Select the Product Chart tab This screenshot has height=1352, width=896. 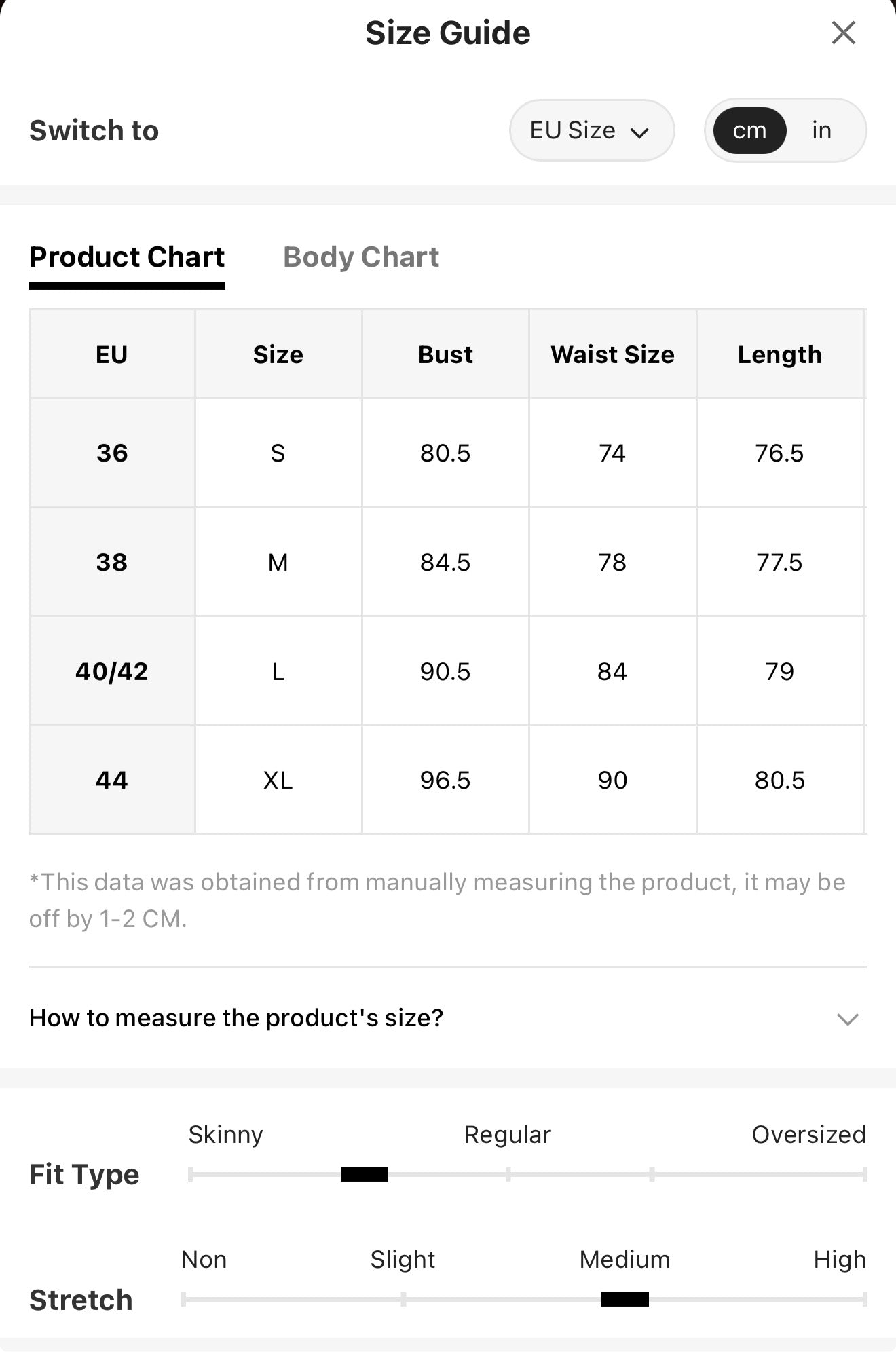(127, 257)
